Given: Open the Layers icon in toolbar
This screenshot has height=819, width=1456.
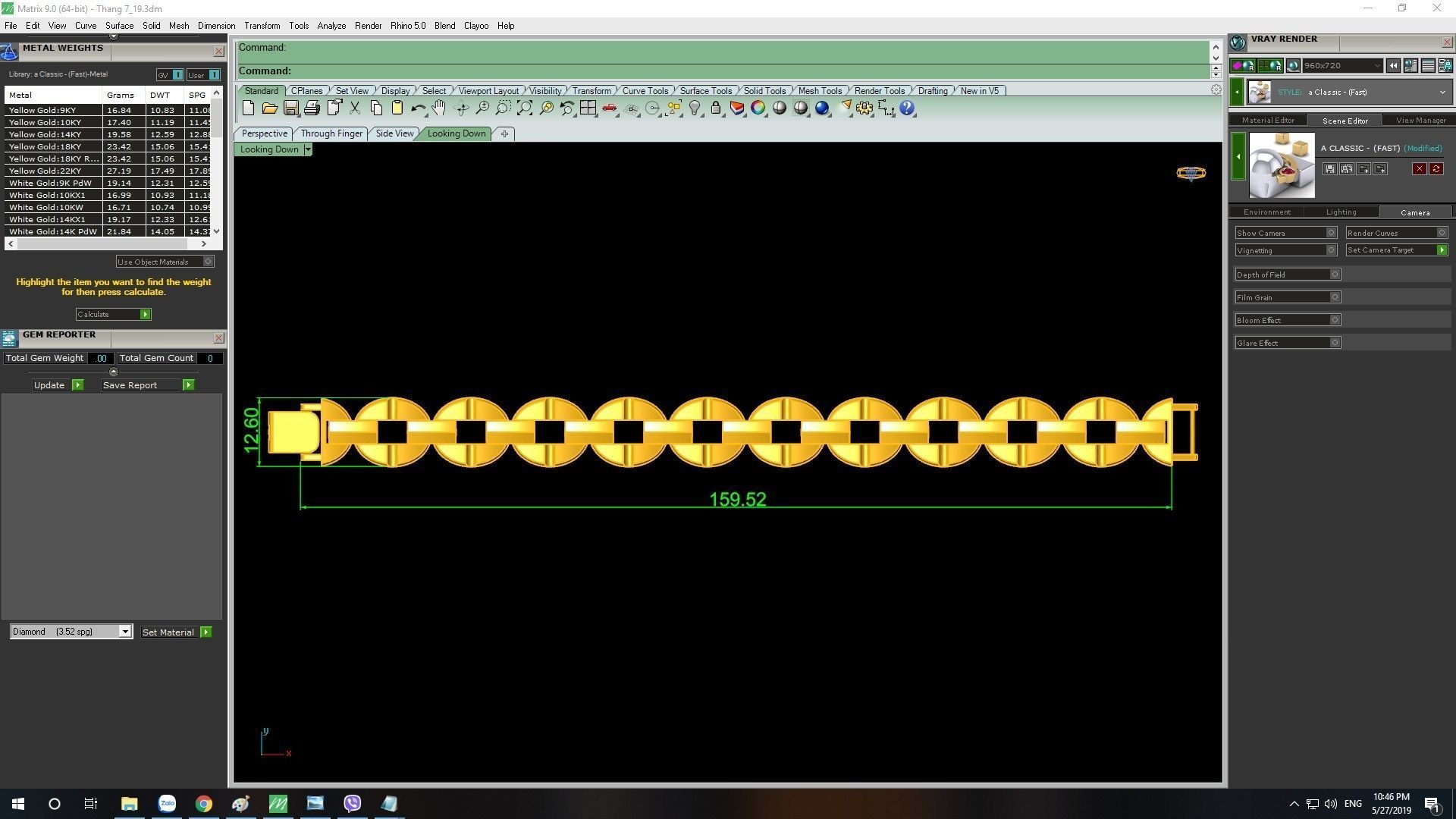Looking at the screenshot, I should pos(737,108).
